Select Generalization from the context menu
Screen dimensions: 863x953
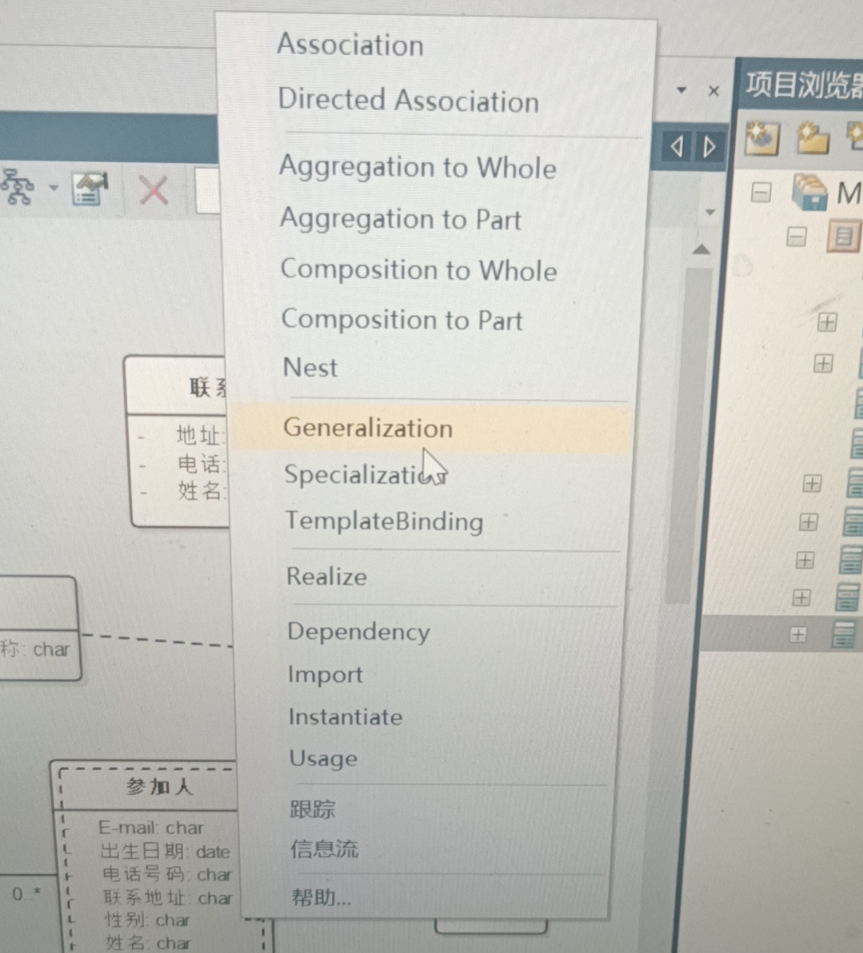coord(368,426)
